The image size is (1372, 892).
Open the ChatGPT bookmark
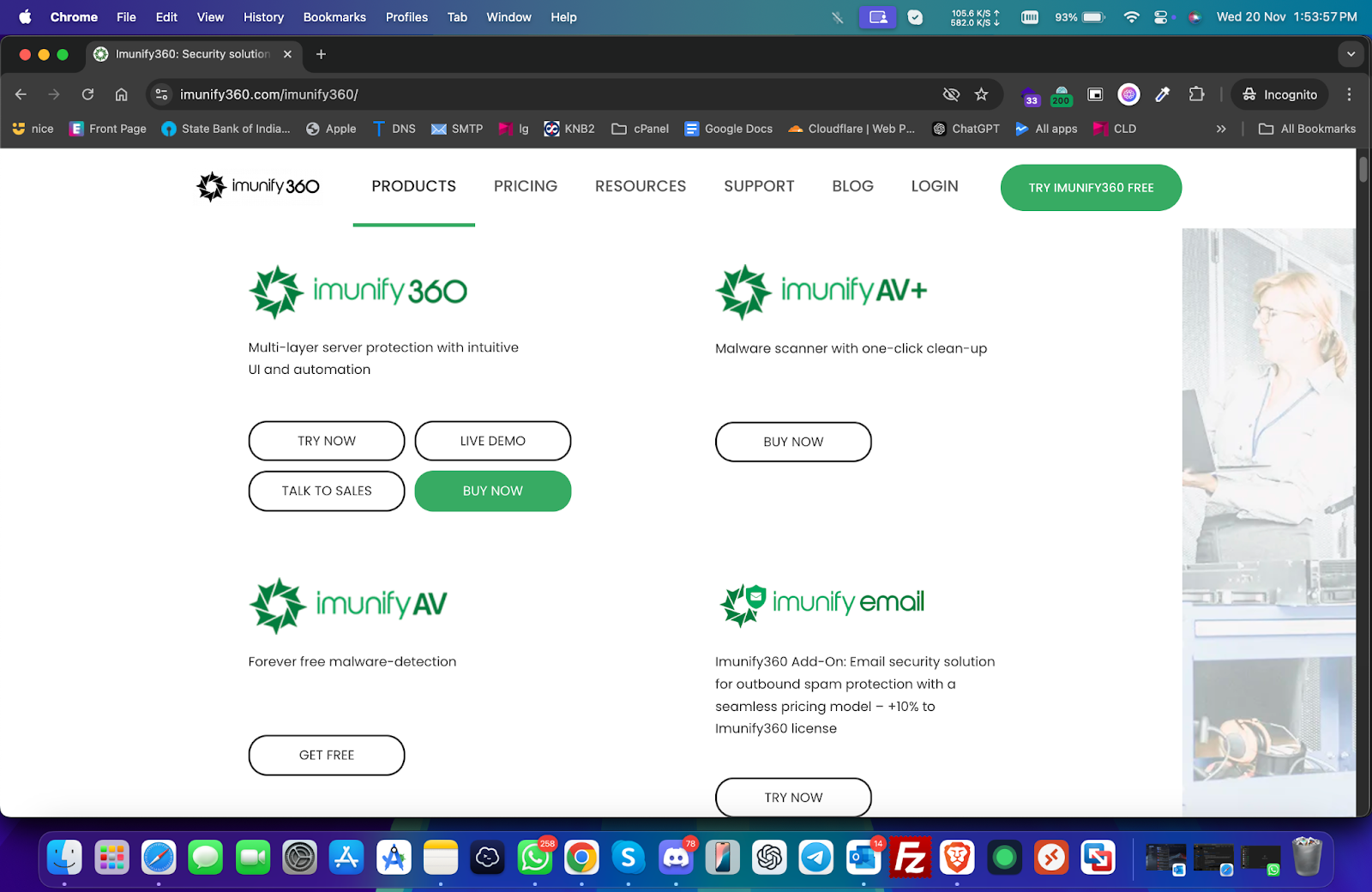coord(966,129)
